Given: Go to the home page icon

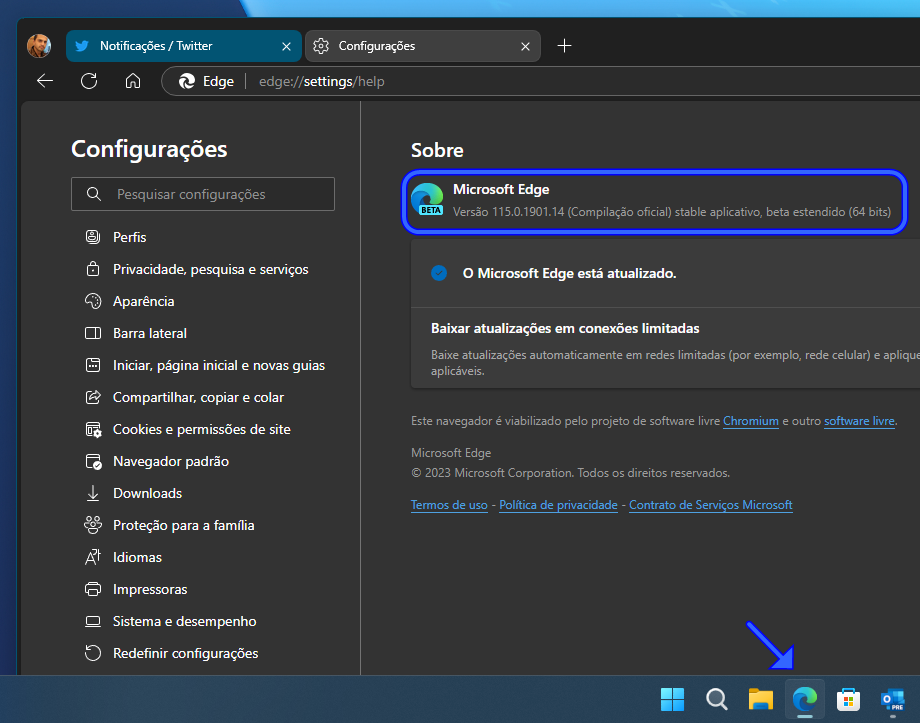Looking at the screenshot, I should pos(133,81).
